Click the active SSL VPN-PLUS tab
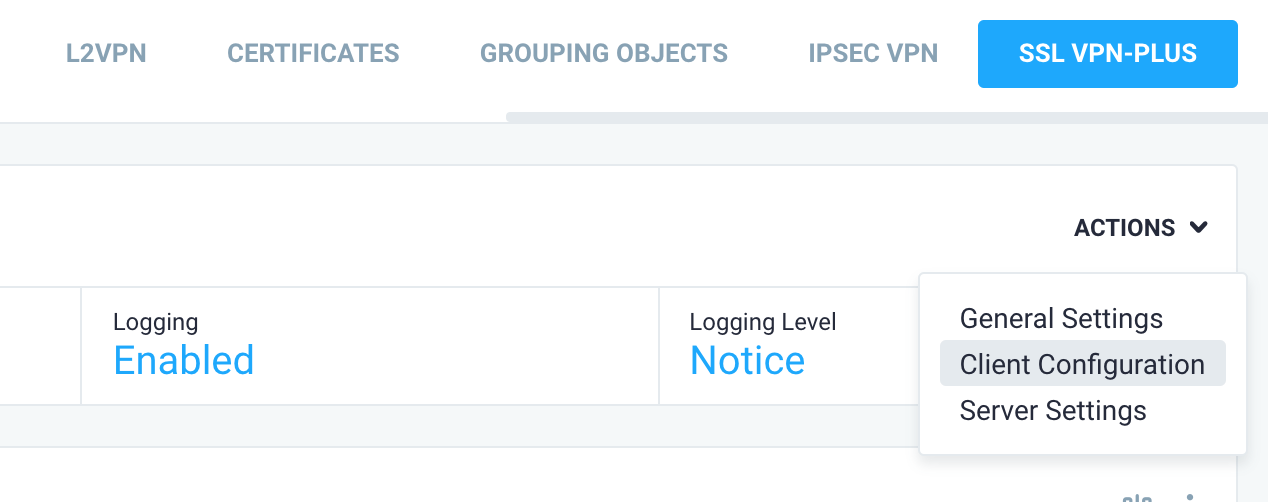The width and height of the screenshot is (1268, 502). point(1107,54)
